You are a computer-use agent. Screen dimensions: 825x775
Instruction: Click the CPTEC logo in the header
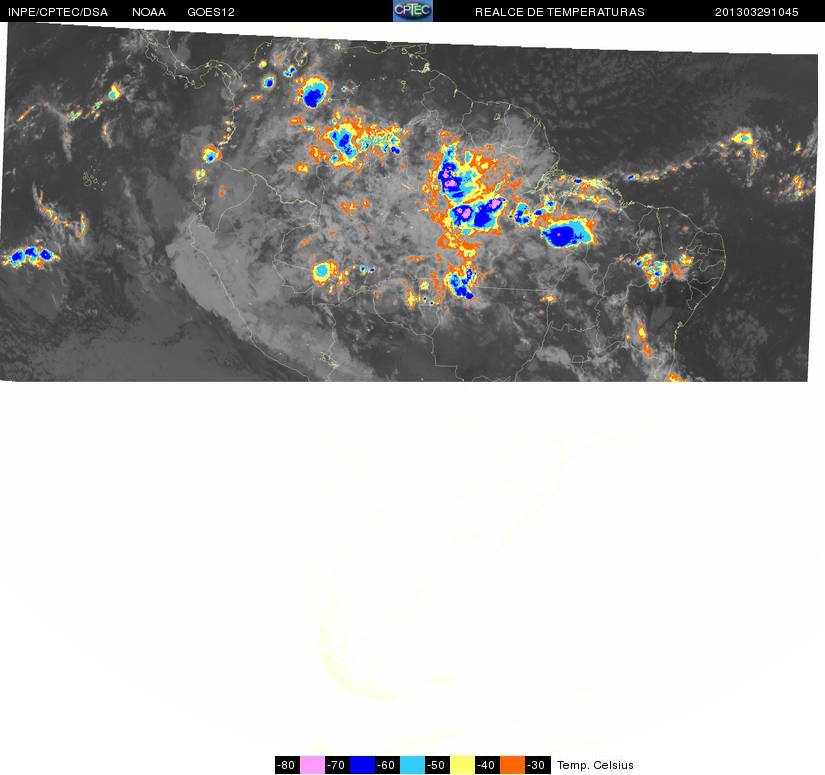tap(412, 11)
